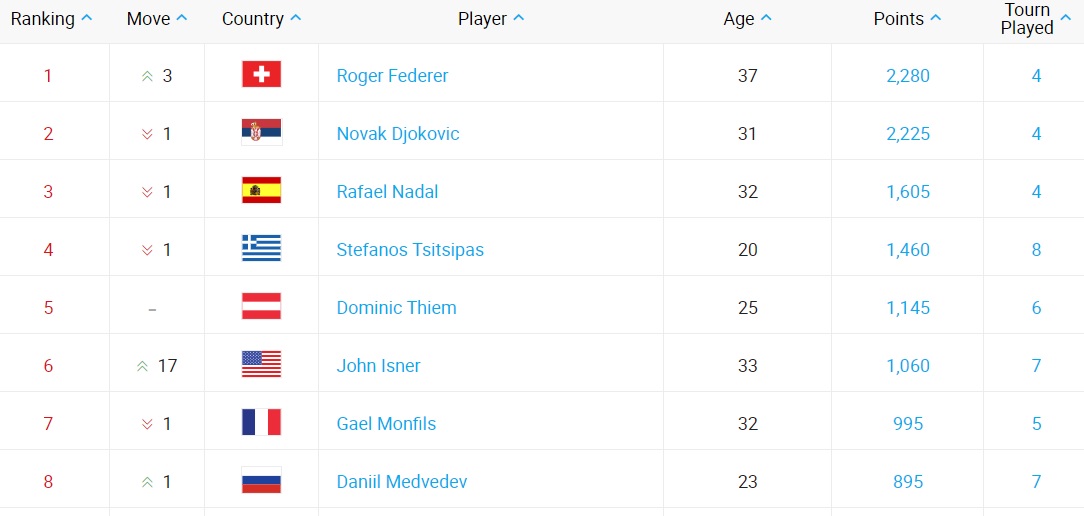Click John Isner's tournaments played count
The width and height of the screenshot is (1084, 516).
point(1037,366)
